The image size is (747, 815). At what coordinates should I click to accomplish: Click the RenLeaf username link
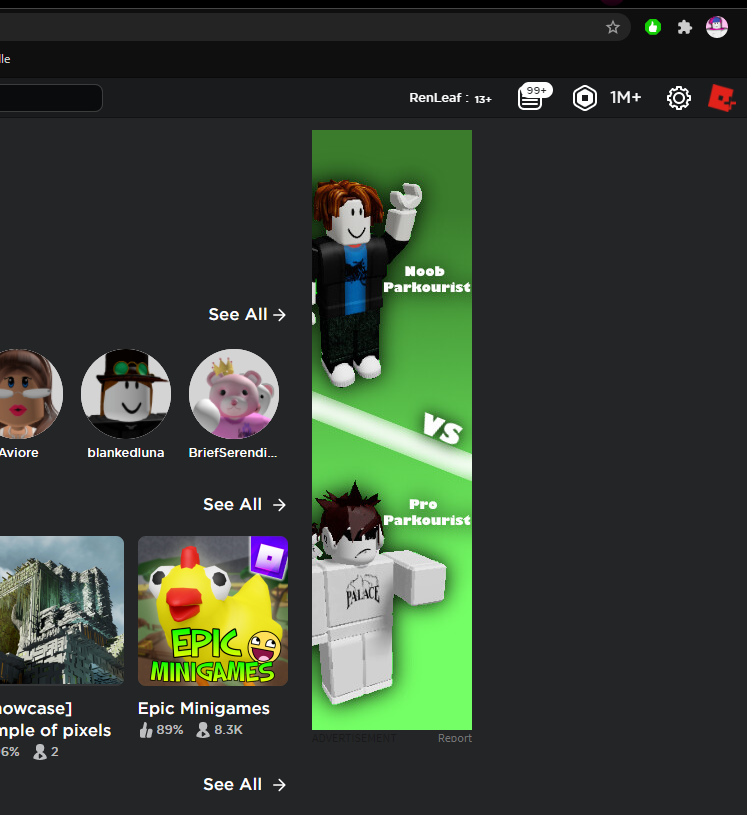coord(435,98)
